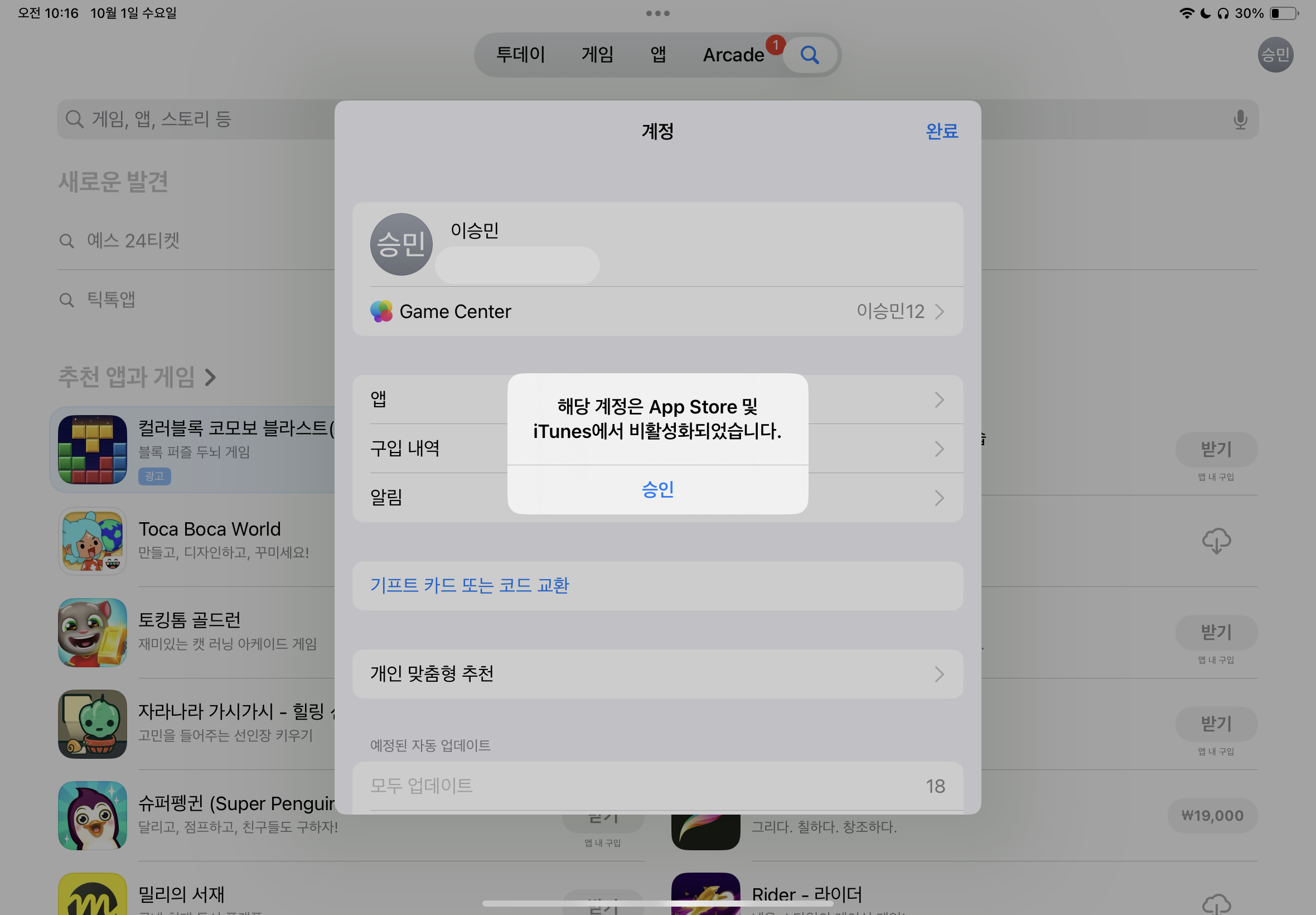
Task: Tap Toca Boca World cloud download icon
Action: [1216, 541]
